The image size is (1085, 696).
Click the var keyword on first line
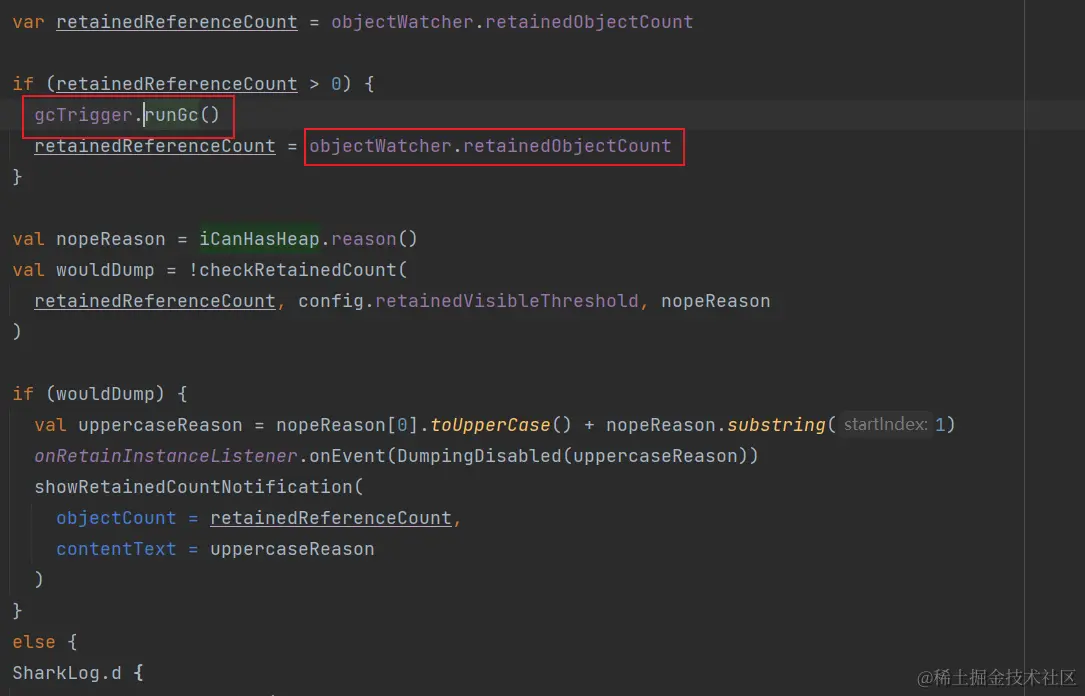[x=28, y=22]
